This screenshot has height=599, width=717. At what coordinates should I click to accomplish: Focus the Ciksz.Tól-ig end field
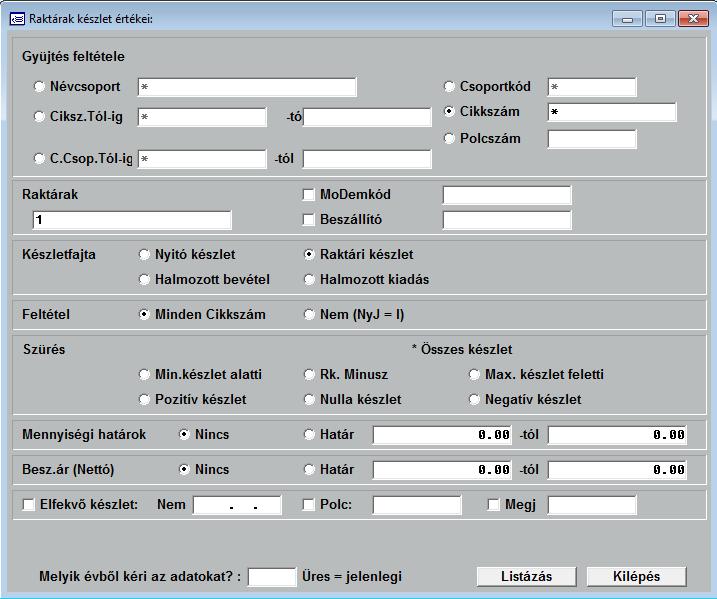coord(367,117)
